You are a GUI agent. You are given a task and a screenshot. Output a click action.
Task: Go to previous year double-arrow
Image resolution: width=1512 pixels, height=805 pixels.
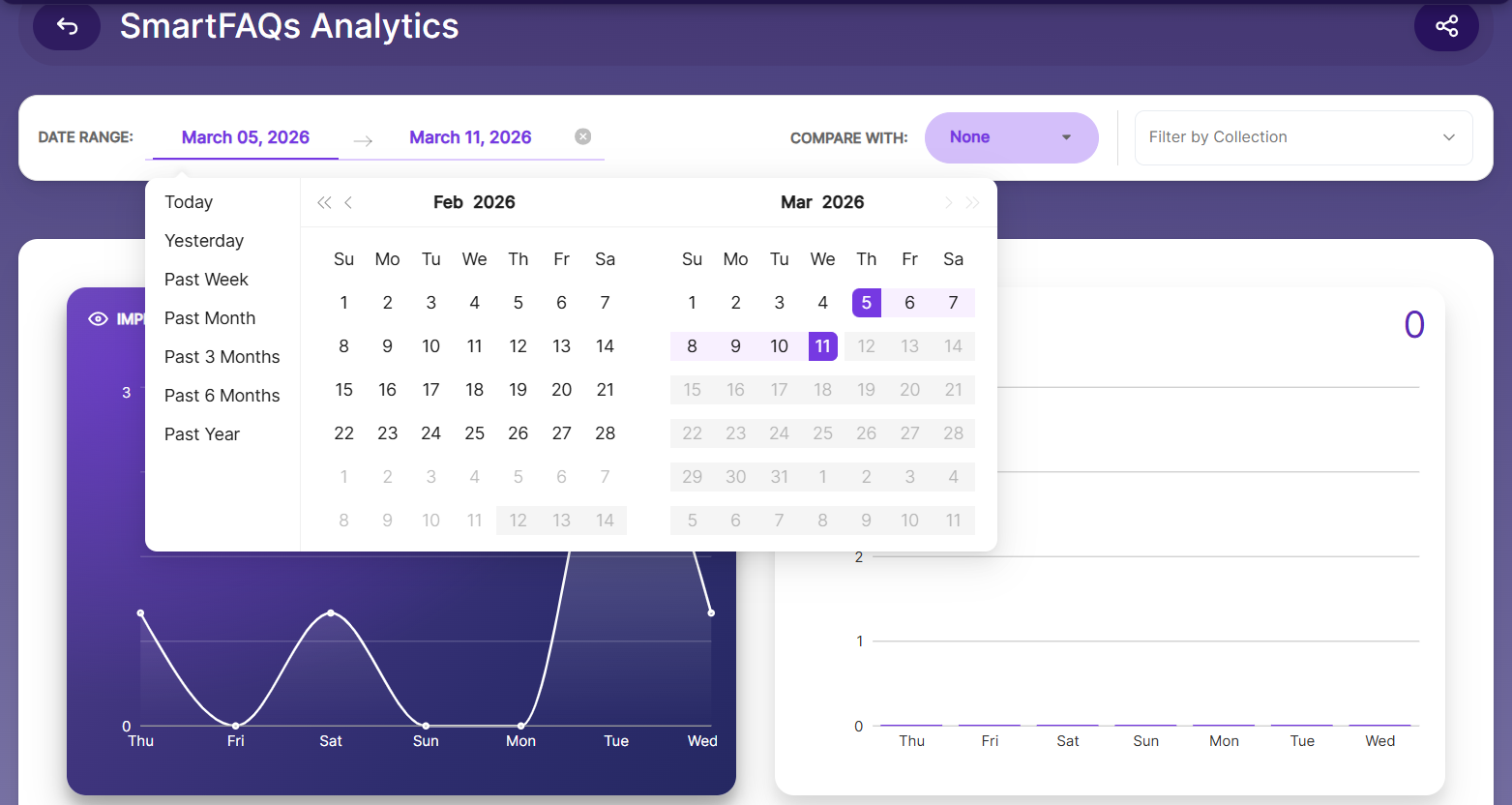coord(324,202)
